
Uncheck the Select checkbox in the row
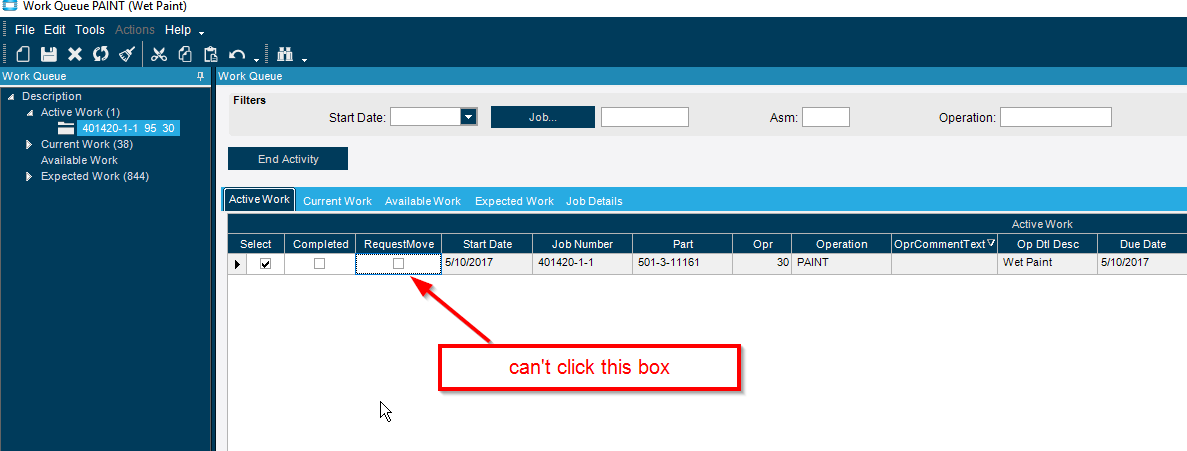266,264
